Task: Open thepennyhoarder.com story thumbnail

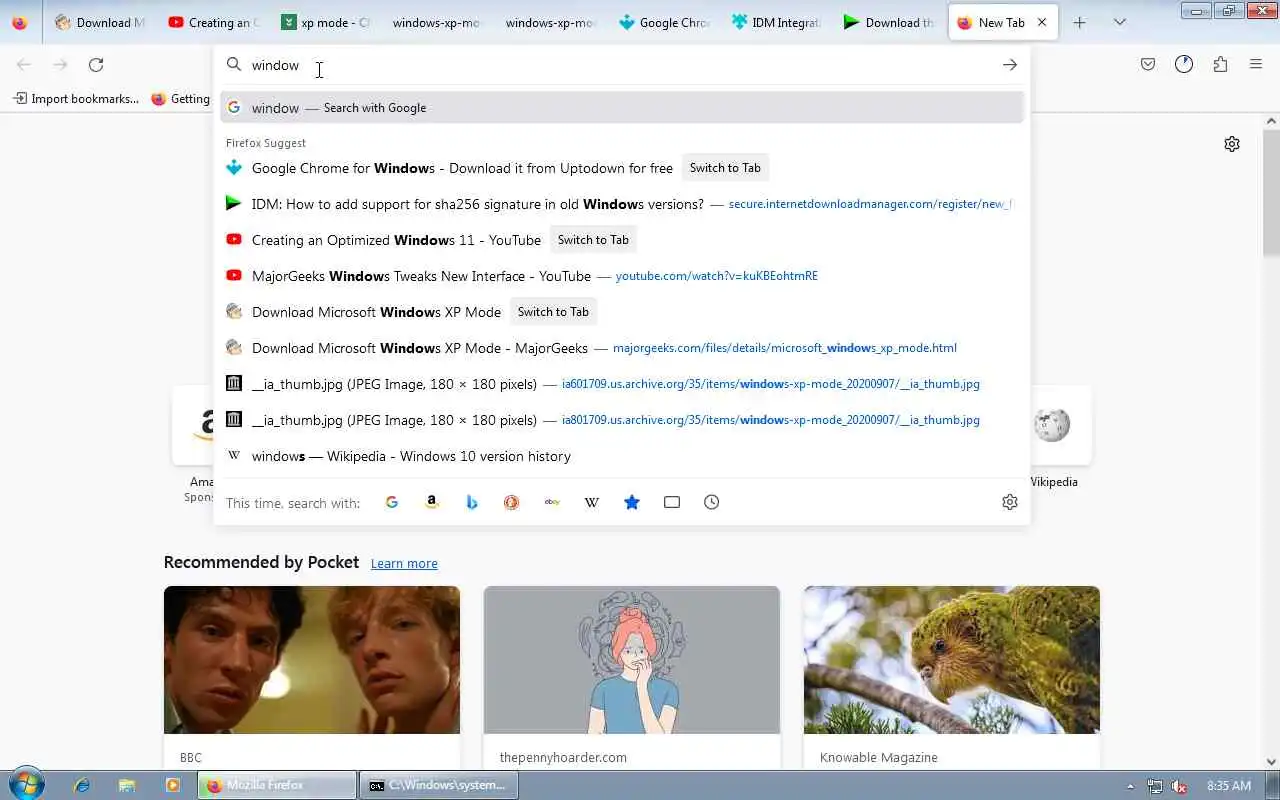Action: coord(632,660)
